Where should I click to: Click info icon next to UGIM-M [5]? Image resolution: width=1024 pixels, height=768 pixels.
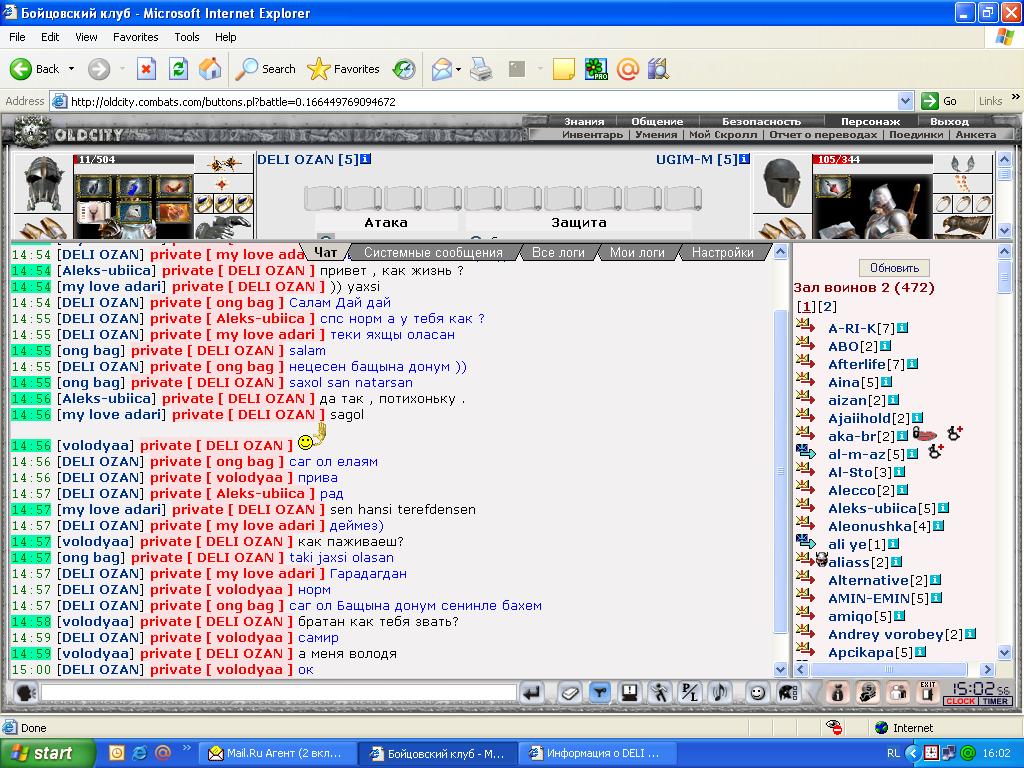[x=744, y=159]
